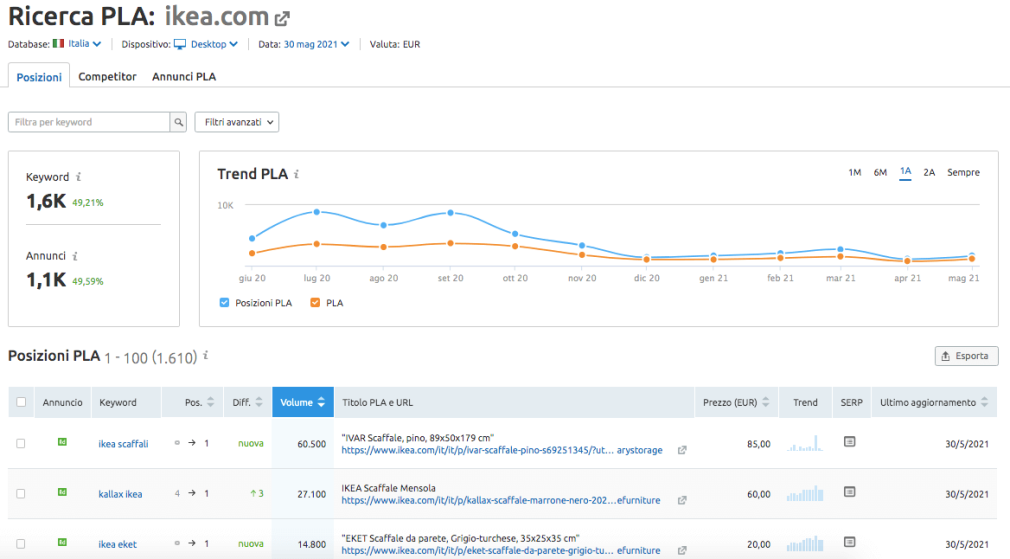The image size is (1010, 559).
Task: Open the kallax-scaffale URL external icon
Action: pyautogui.click(x=681, y=500)
